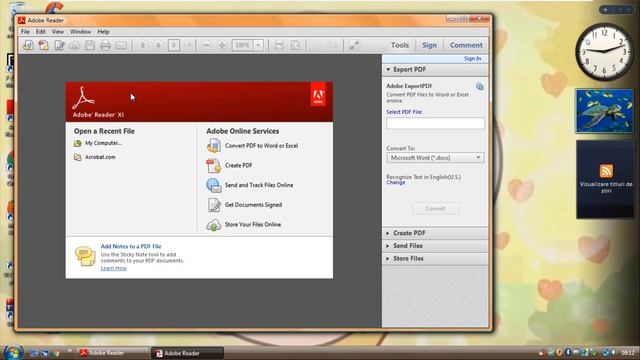This screenshot has width=640, height=360.
Task: Switch to first Adobe Reader taskbar button
Action: pos(113,353)
